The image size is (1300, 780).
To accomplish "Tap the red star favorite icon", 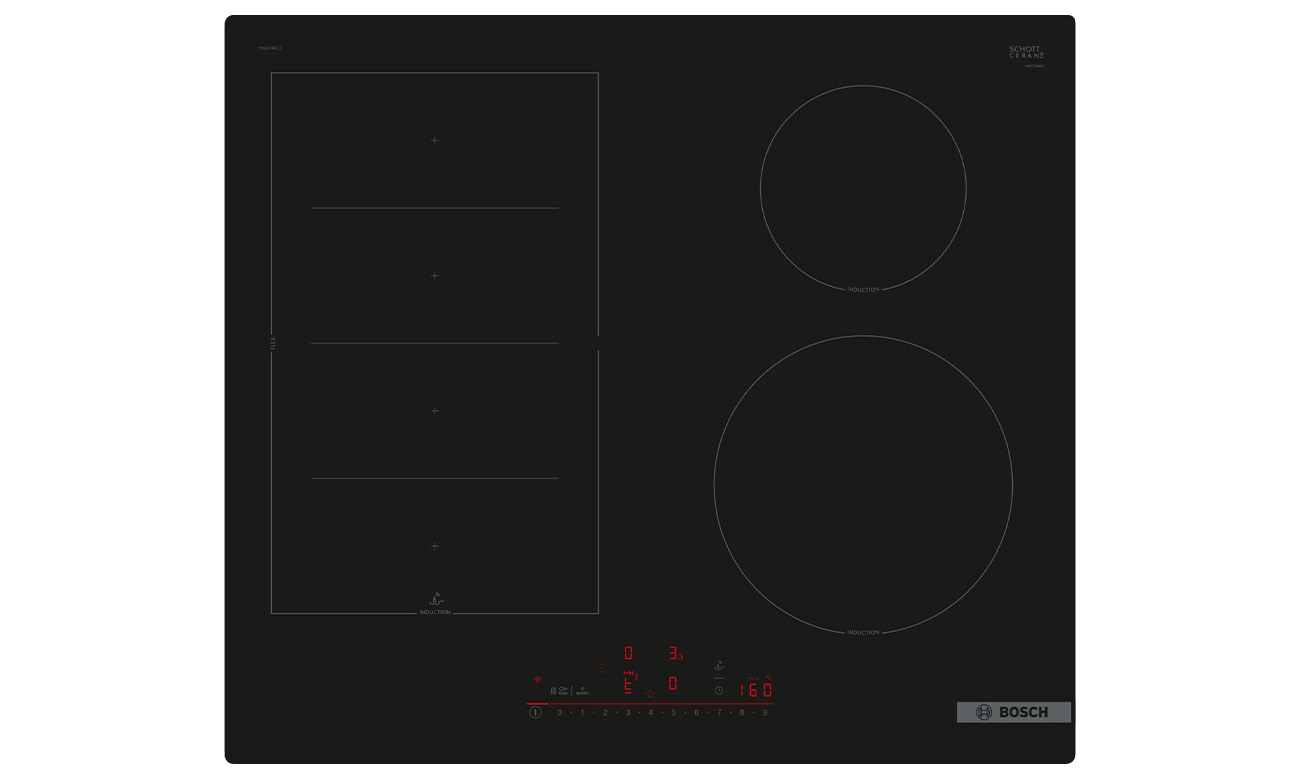I will 650,693.
